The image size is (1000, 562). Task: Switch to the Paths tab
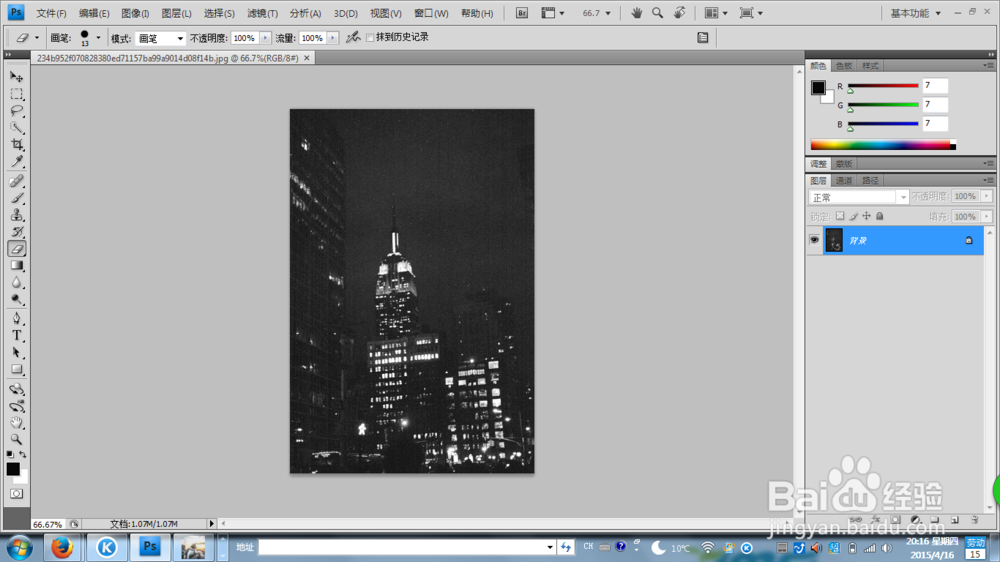(870, 181)
